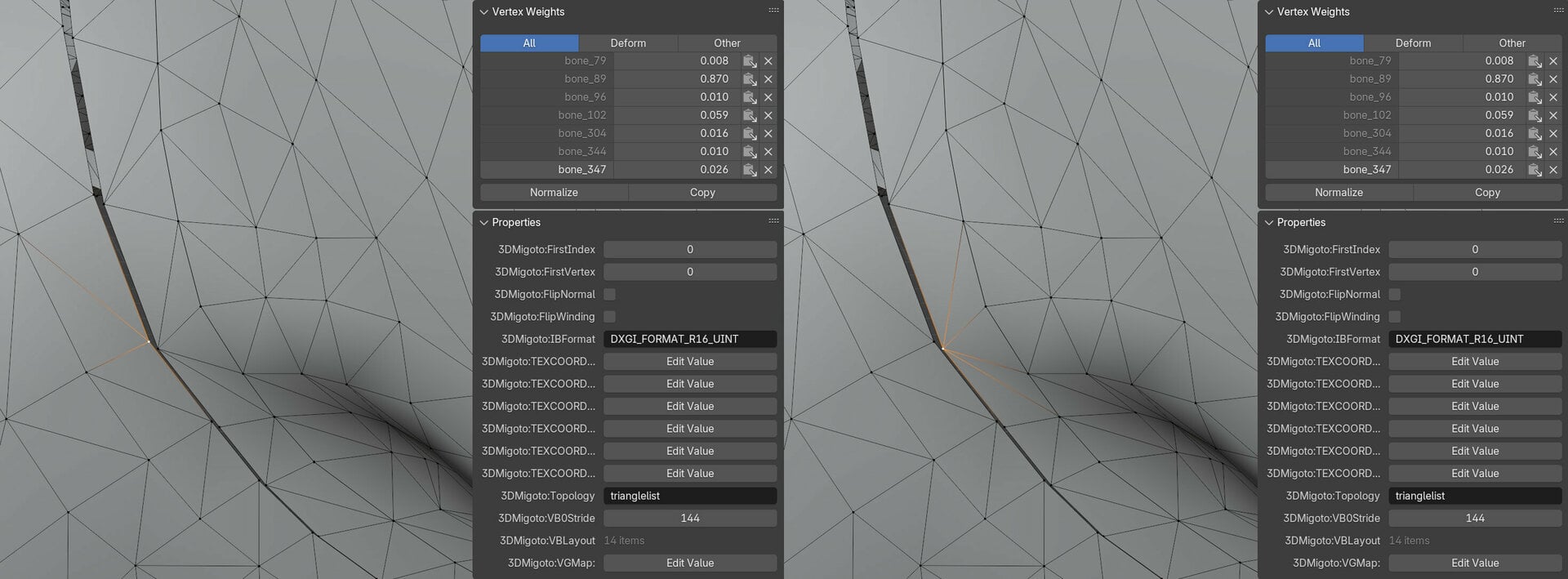Click 3DMigoto:IBFormat text field, right panel
Screen dimensions: 1568x579
coord(1475,339)
